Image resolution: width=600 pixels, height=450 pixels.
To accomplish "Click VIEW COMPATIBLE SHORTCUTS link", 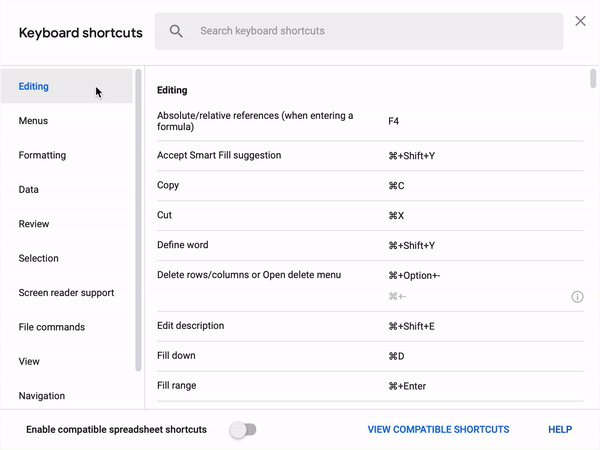I will click(x=438, y=429).
